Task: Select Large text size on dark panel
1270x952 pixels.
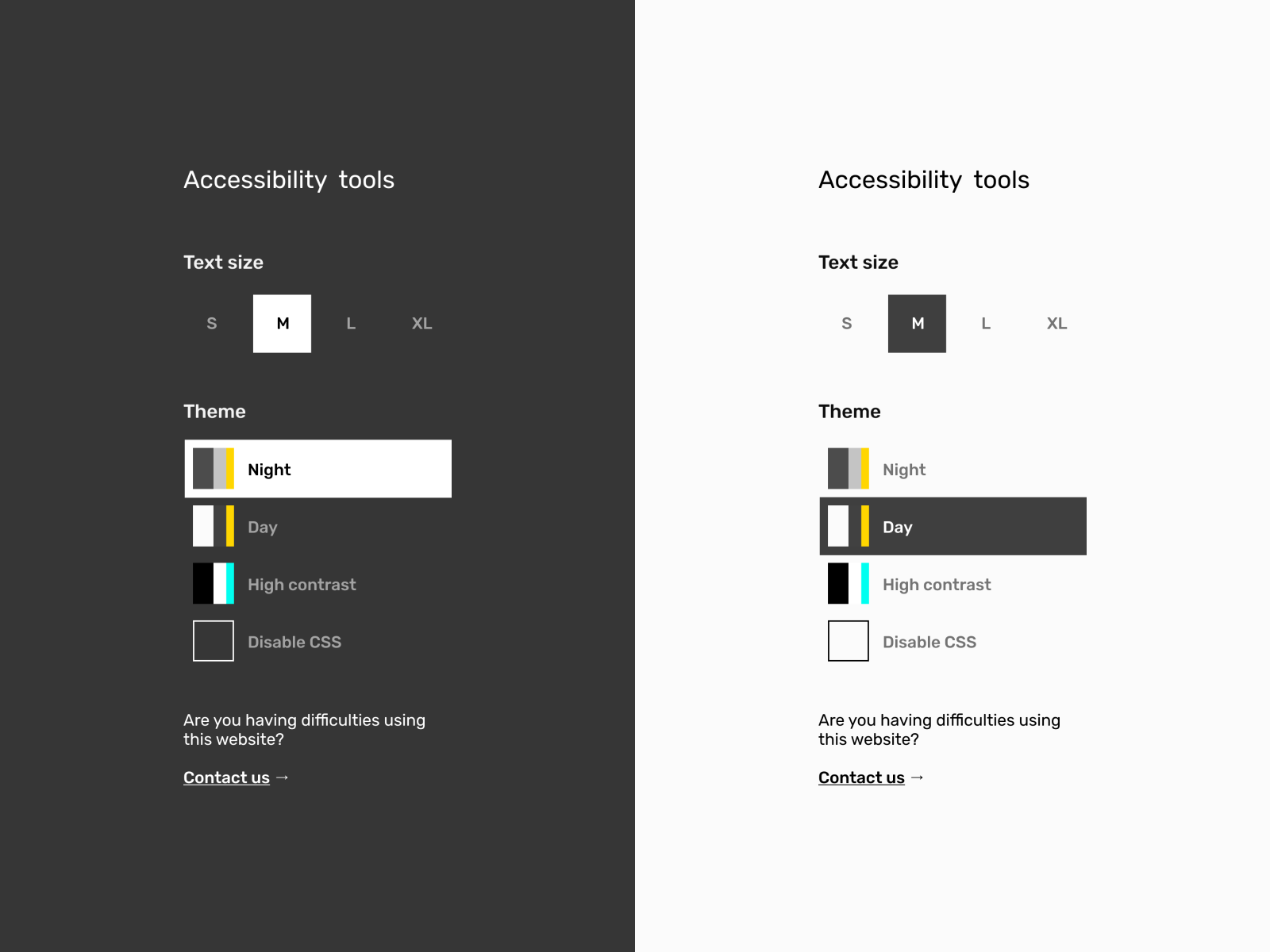Action: [x=351, y=324]
